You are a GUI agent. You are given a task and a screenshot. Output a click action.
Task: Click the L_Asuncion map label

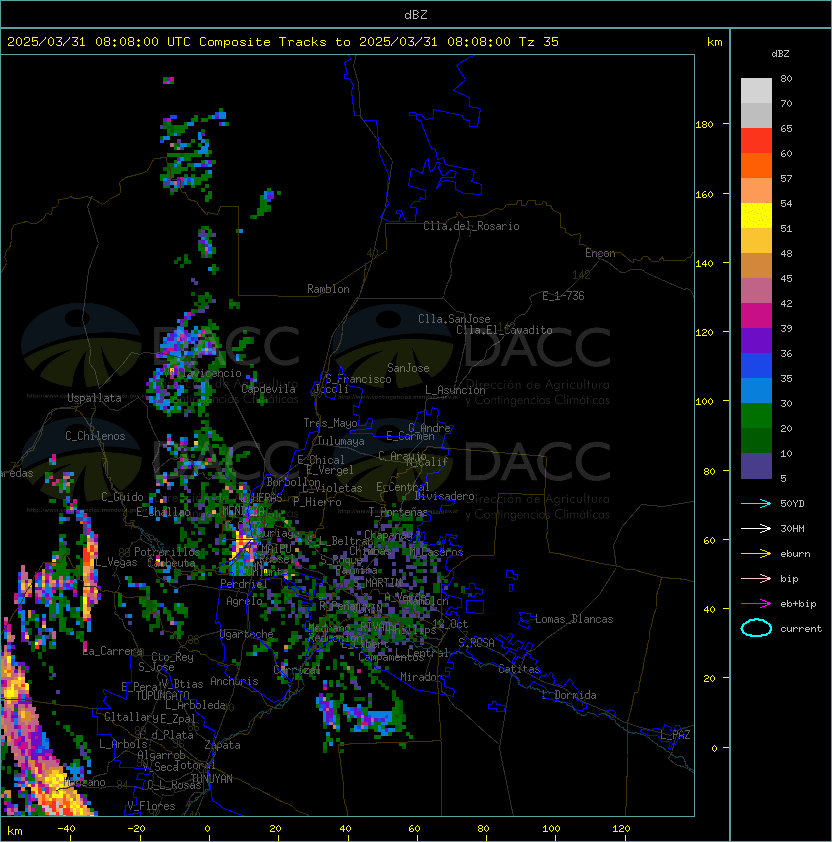click(x=455, y=389)
